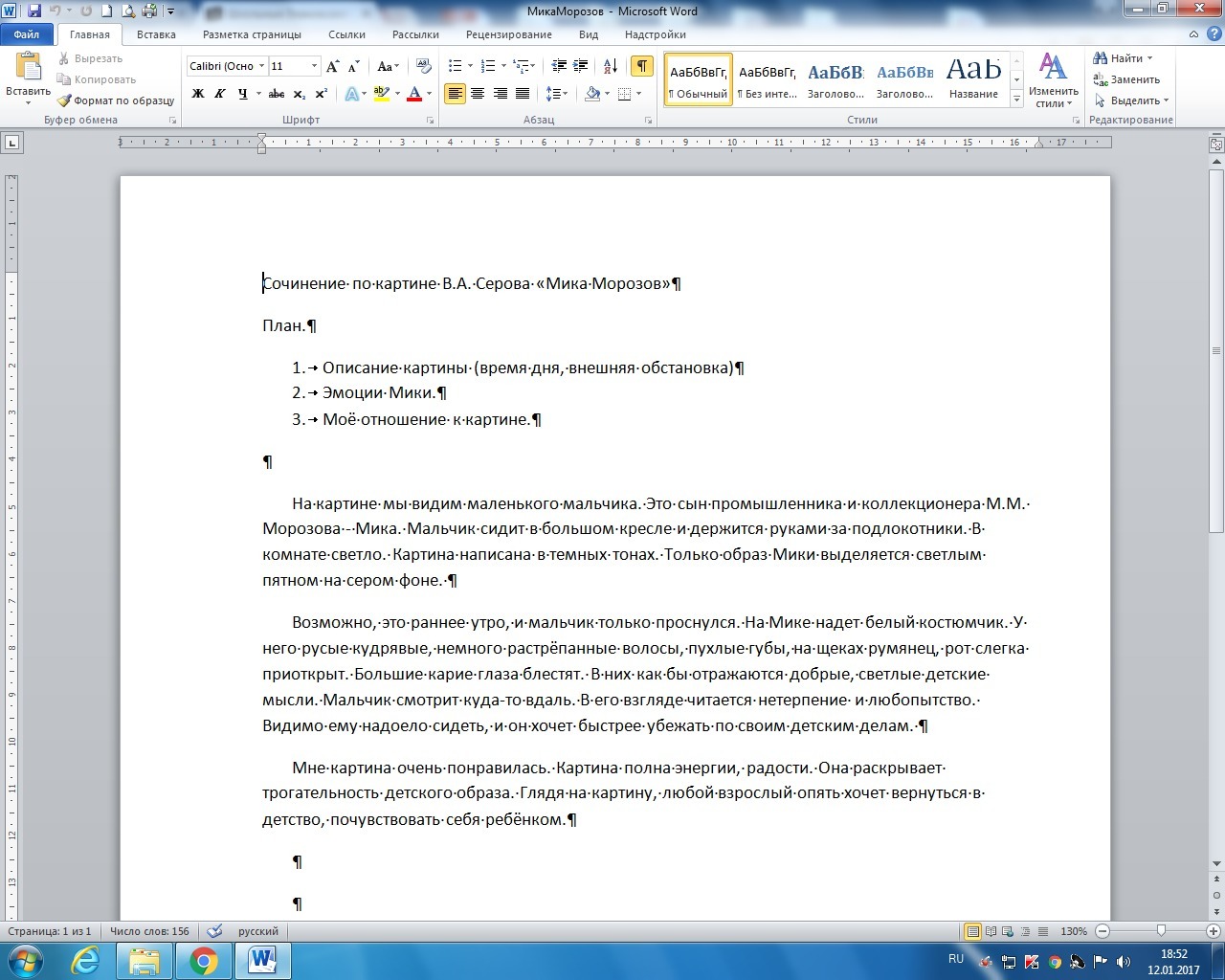This screenshot has width=1225, height=980.
Task: Click the tab selector at ruler corner
Action: tap(11, 143)
